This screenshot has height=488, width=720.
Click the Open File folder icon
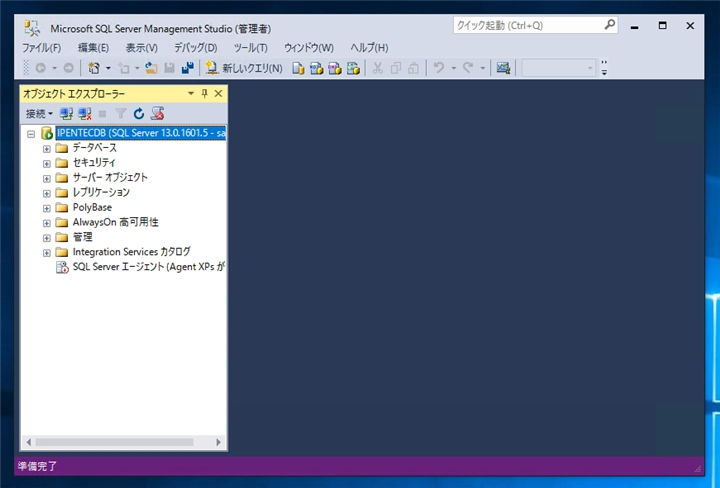151,68
